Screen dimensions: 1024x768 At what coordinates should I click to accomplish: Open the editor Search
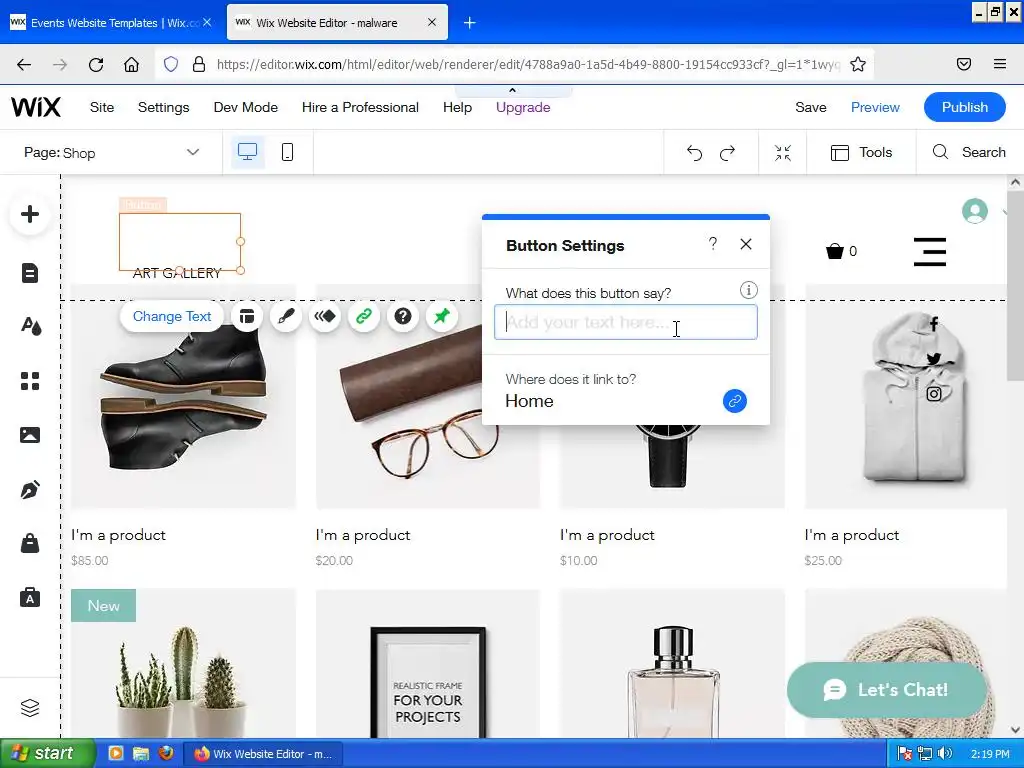pyautogui.click(x=968, y=152)
